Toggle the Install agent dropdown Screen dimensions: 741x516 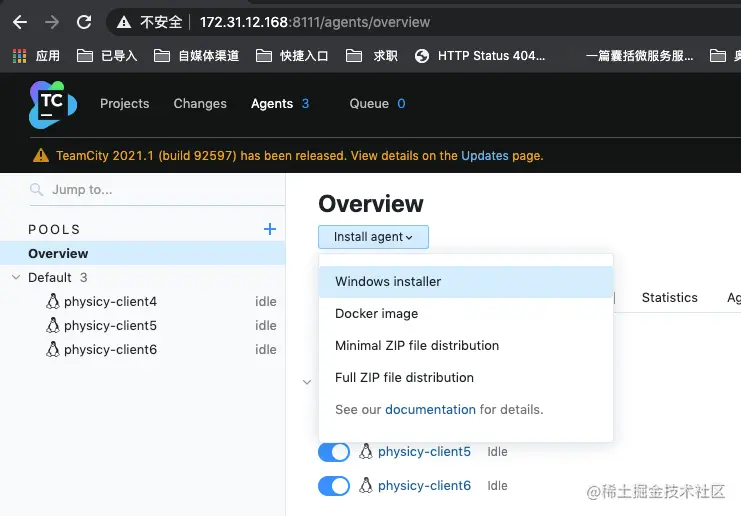[x=373, y=237]
